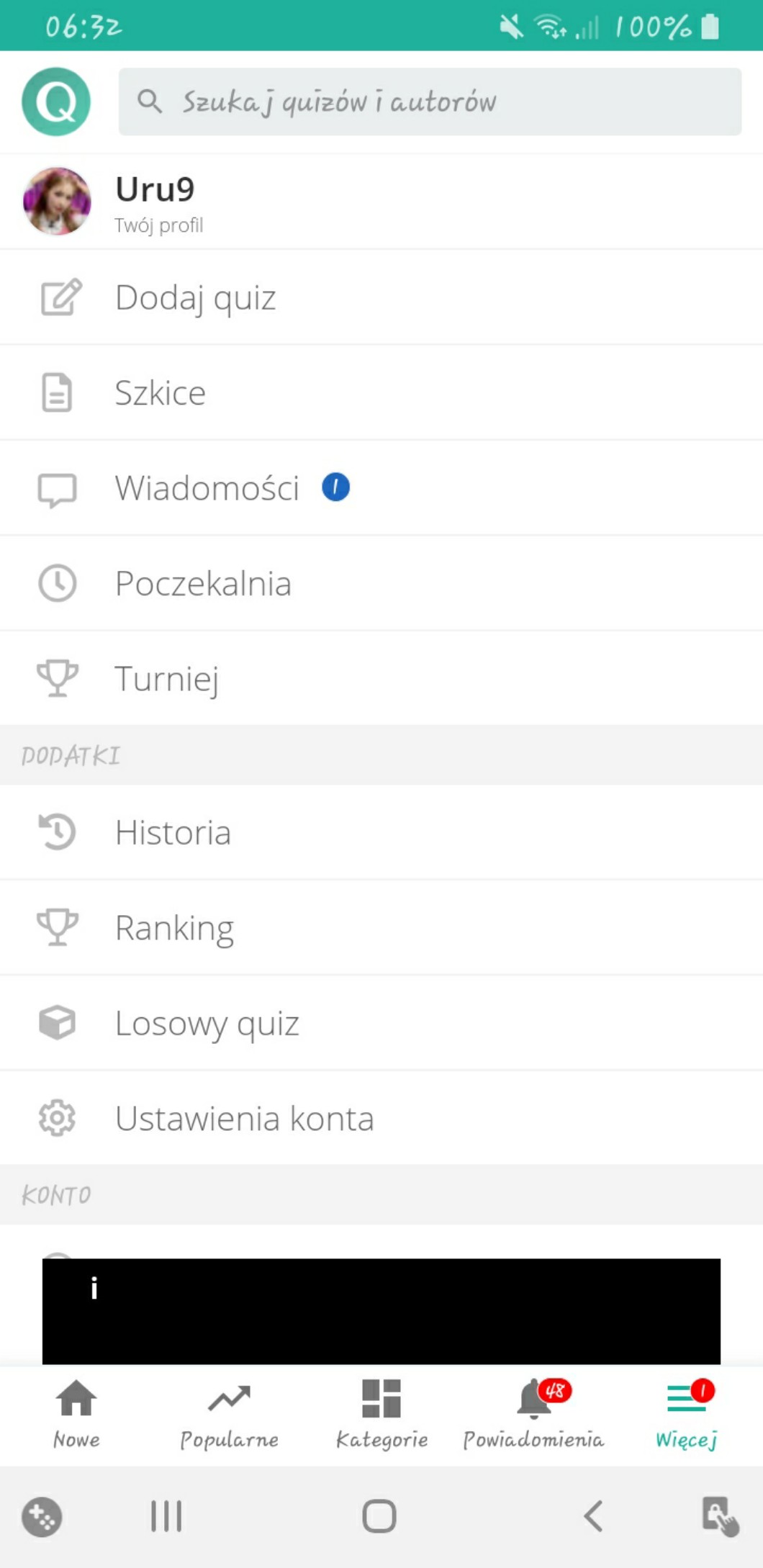Open Ustawienia konta gear icon

click(57, 1119)
